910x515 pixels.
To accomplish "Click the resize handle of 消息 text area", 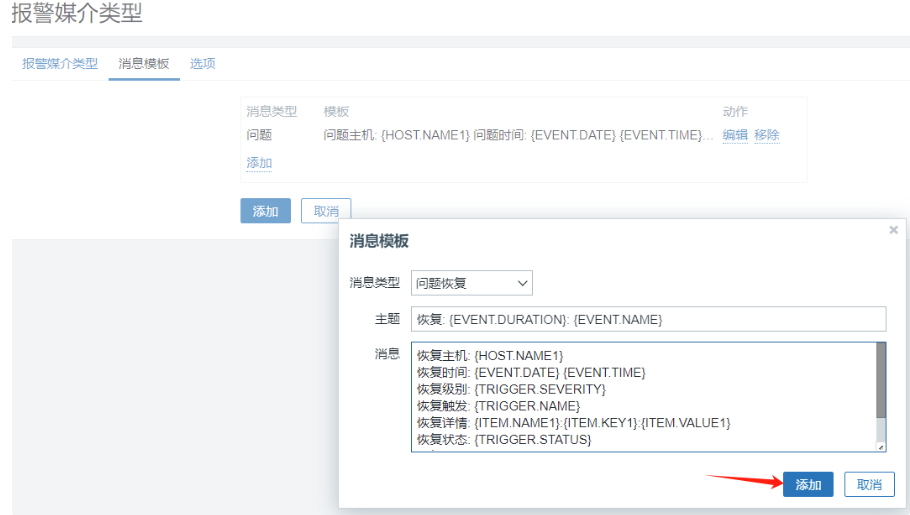I will [x=881, y=447].
